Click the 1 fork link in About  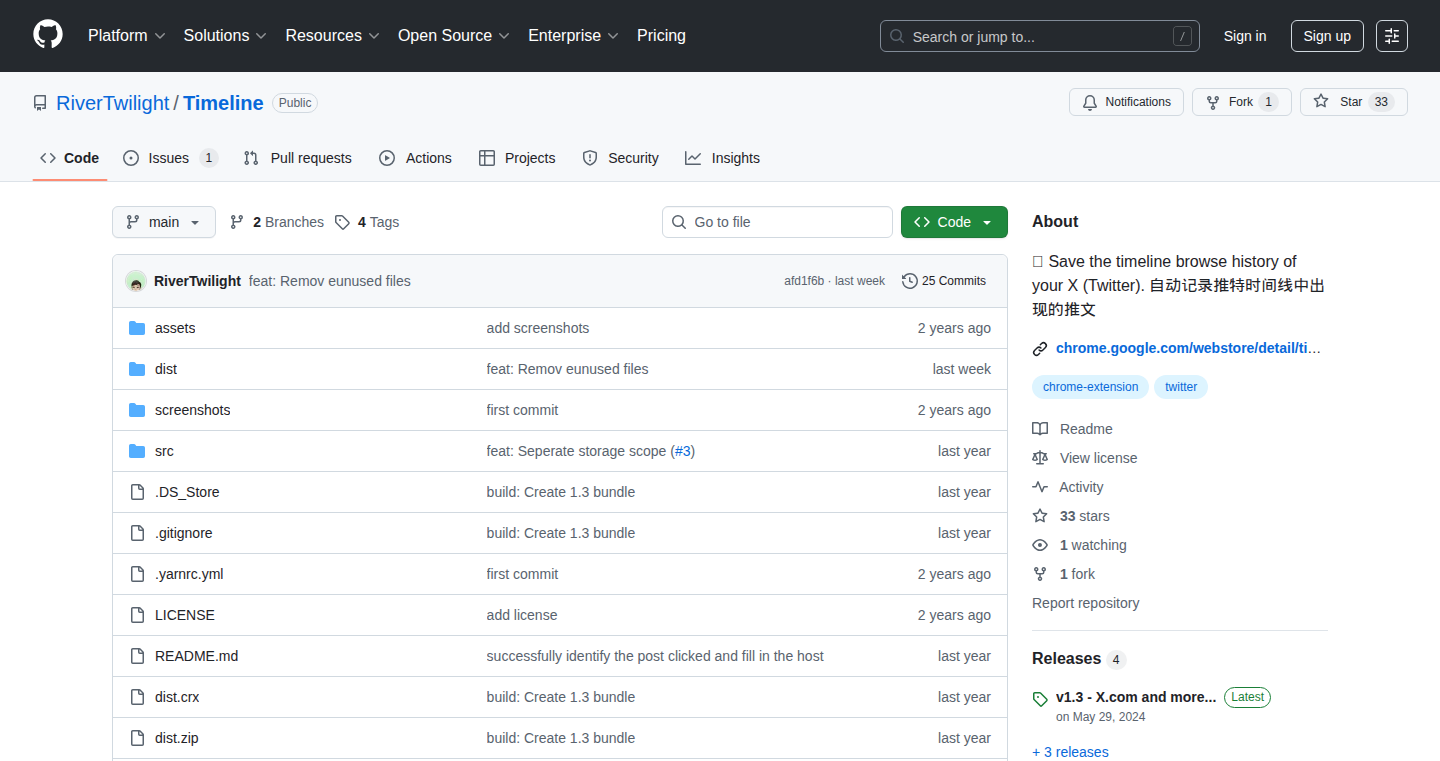tap(1077, 574)
